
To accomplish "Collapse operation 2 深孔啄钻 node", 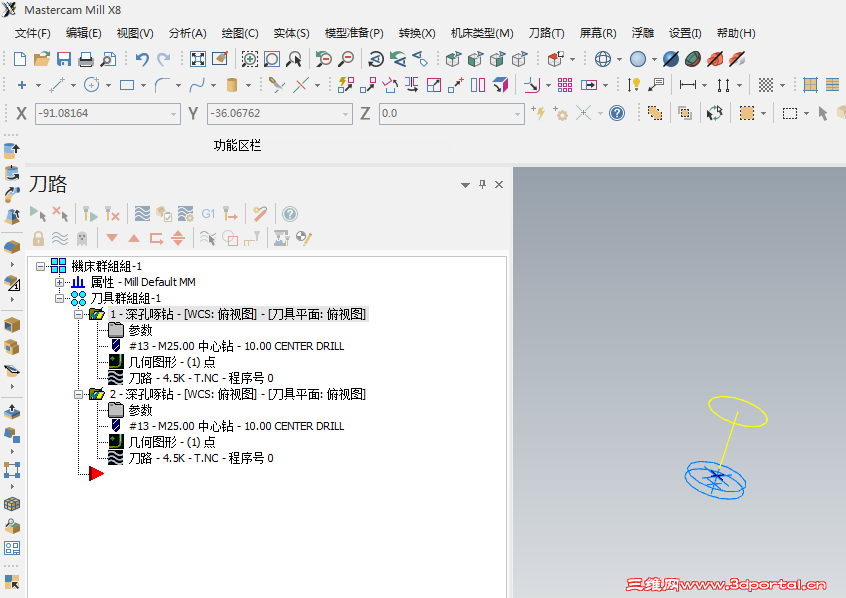I will point(79,395).
